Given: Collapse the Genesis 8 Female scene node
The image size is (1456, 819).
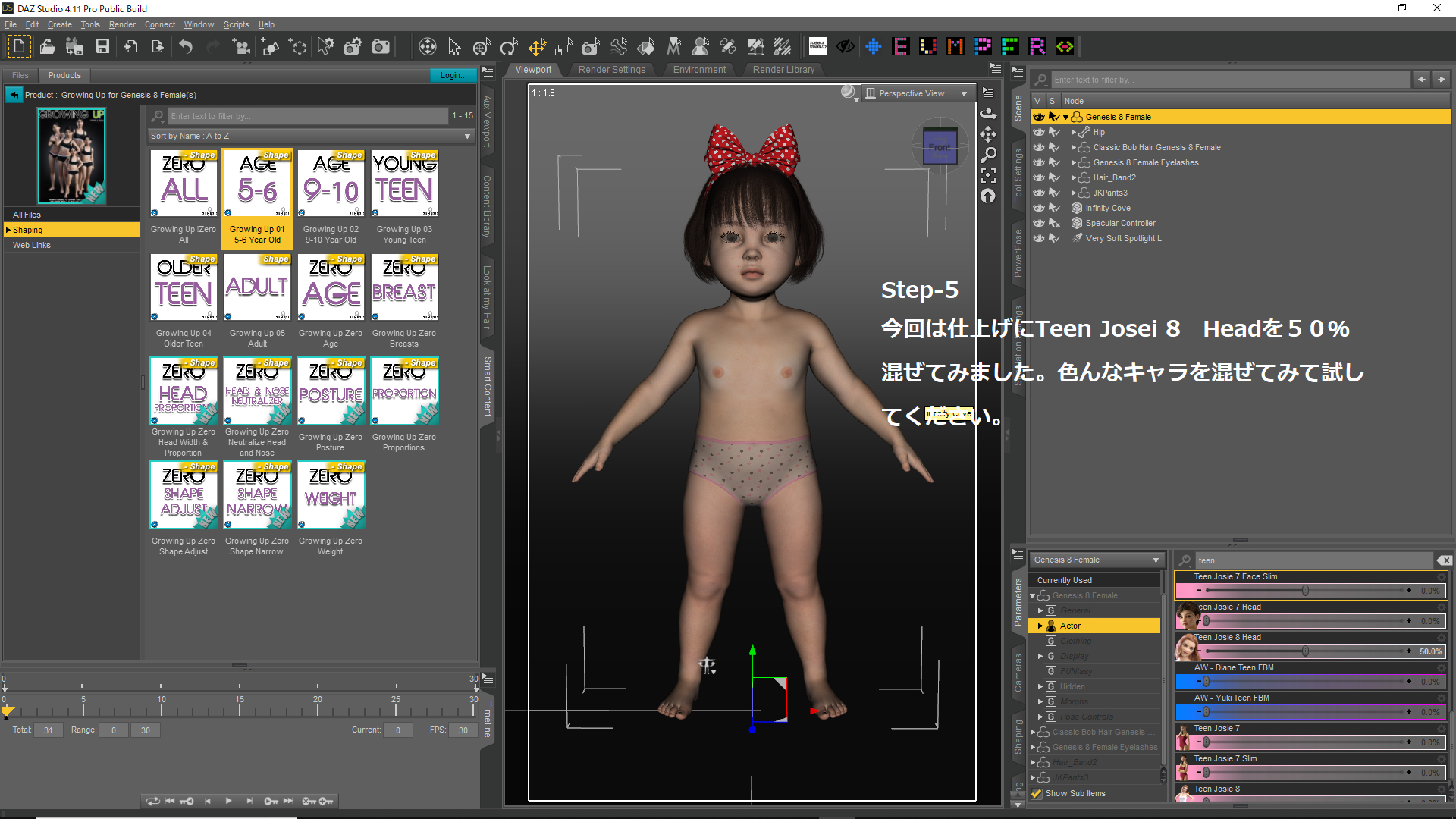Looking at the screenshot, I should pyautogui.click(x=1065, y=118).
